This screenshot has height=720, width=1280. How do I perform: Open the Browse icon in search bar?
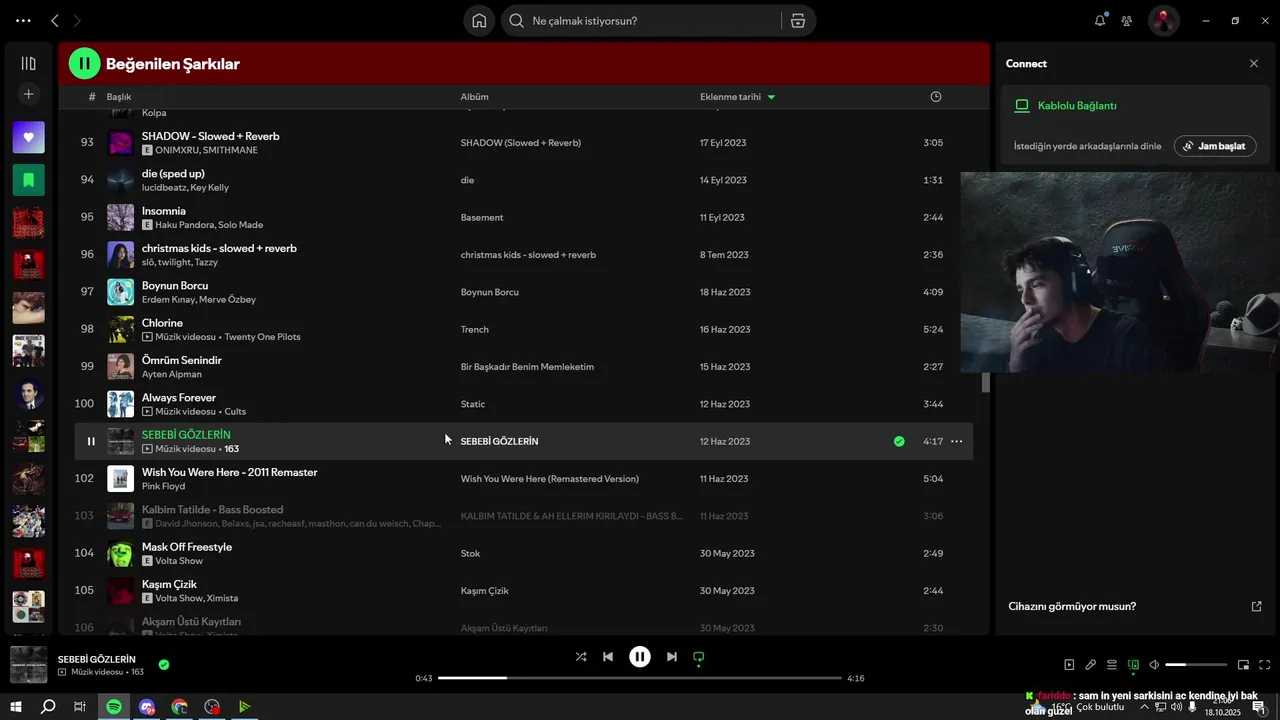797,21
